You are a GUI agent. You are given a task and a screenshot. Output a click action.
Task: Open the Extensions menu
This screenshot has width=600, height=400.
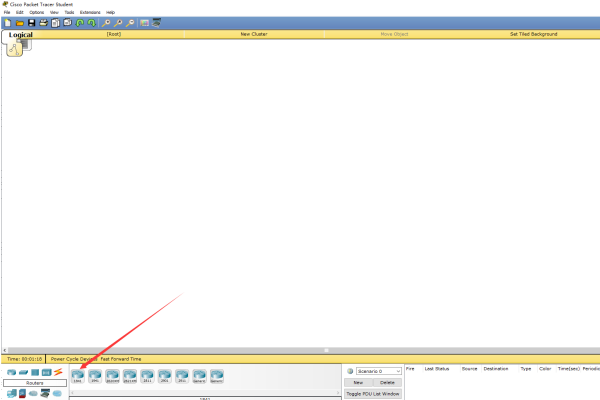(90, 12)
